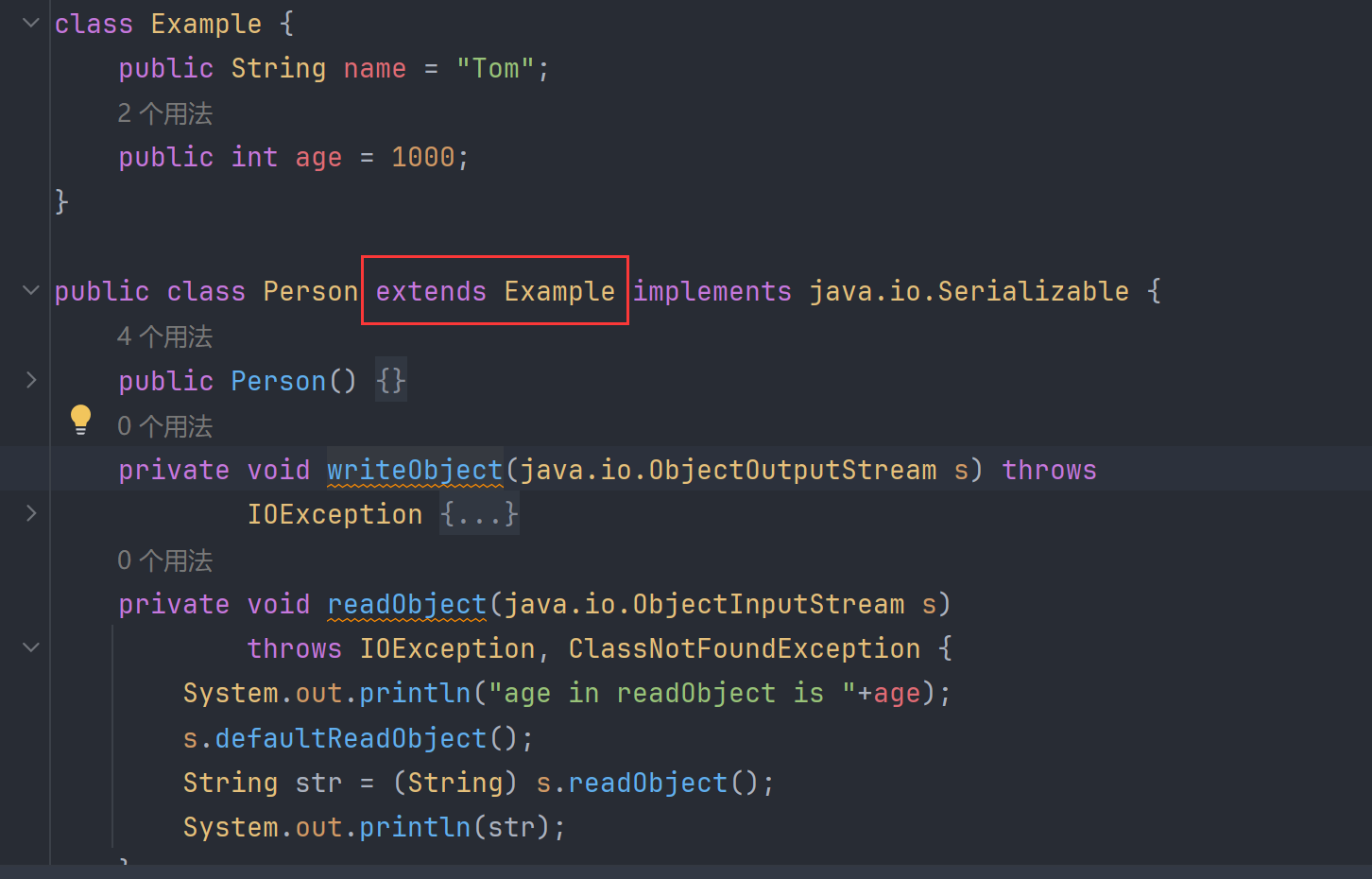Screen dimensions: 1372x879
Task: Click the 1000 numeric literal
Action: (423, 157)
